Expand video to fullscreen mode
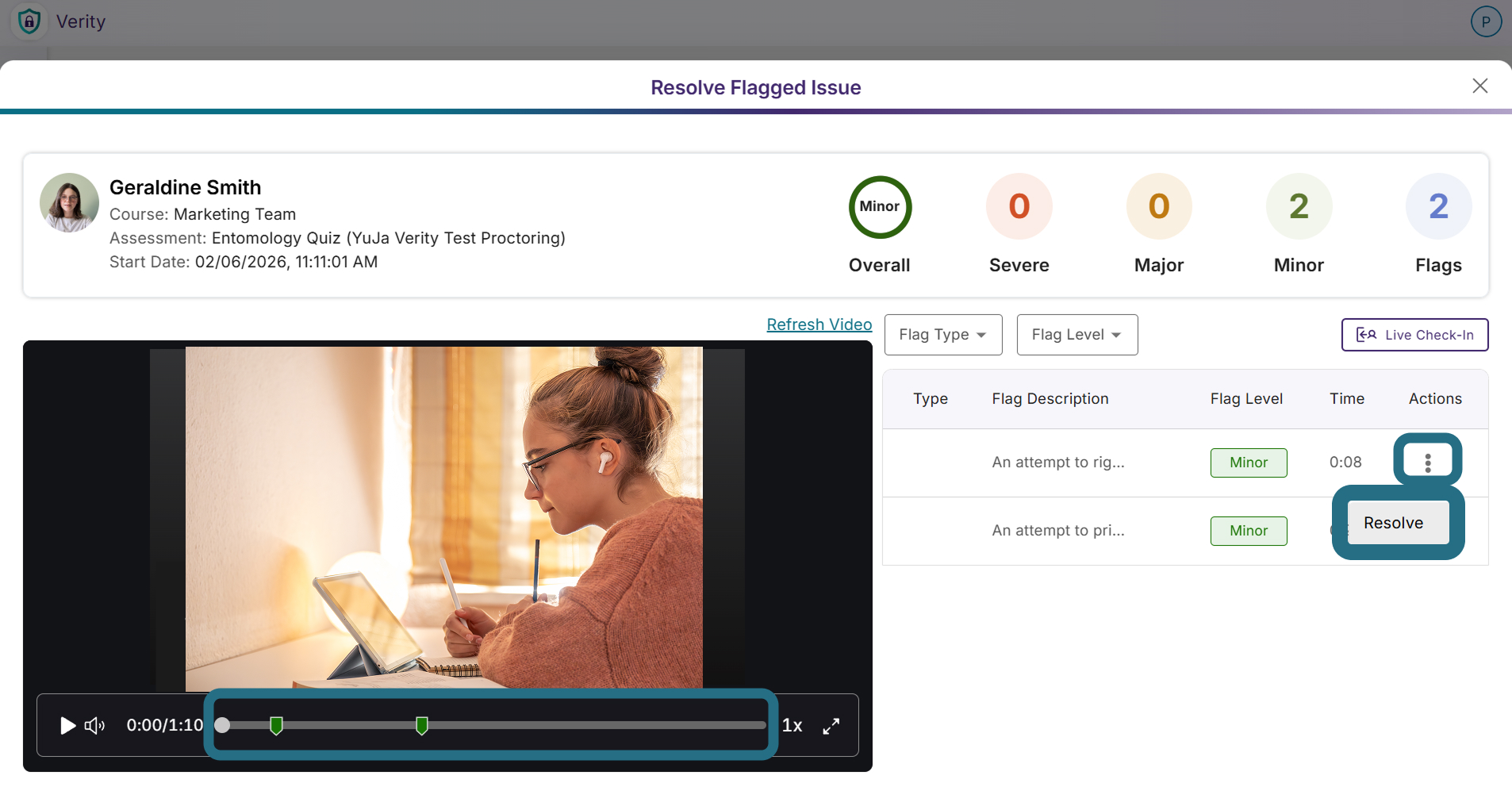 coord(831,726)
